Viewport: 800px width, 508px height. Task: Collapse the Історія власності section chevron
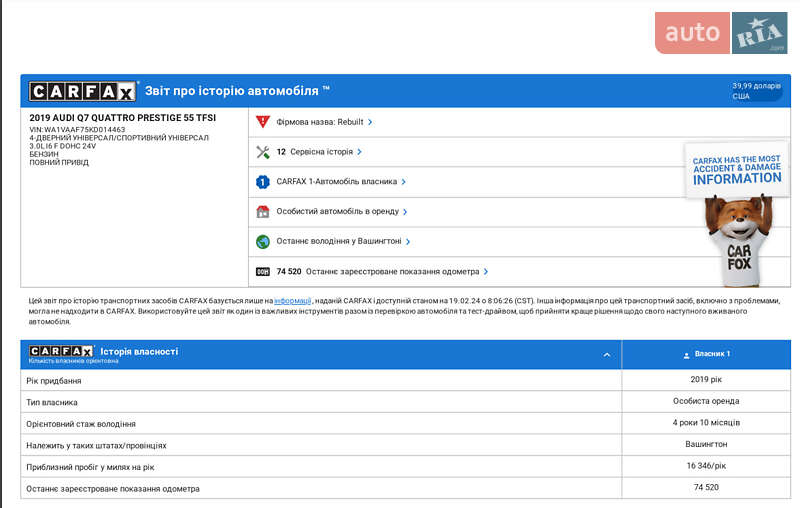(x=607, y=355)
